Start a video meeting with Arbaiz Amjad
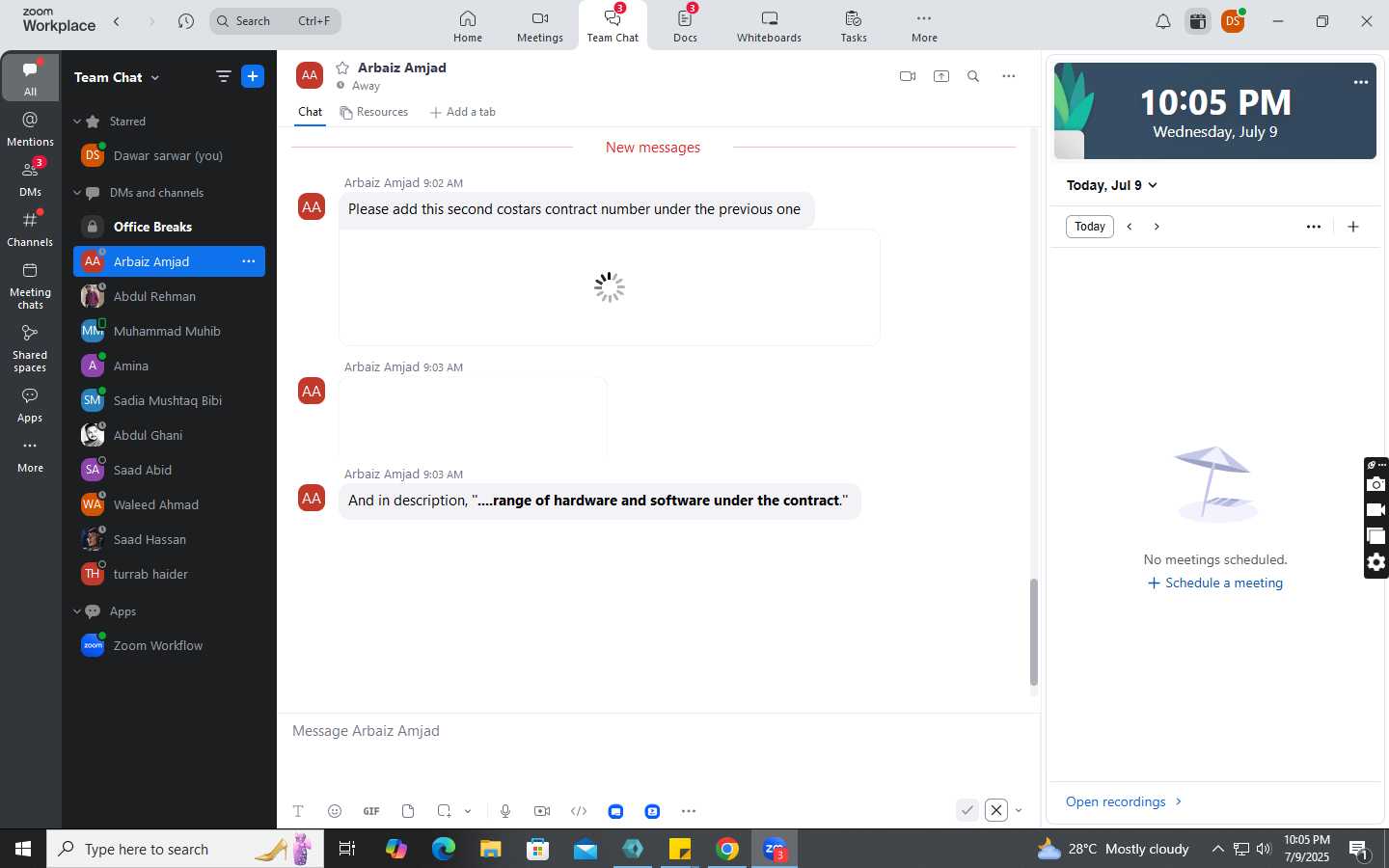 tap(908, 76)
